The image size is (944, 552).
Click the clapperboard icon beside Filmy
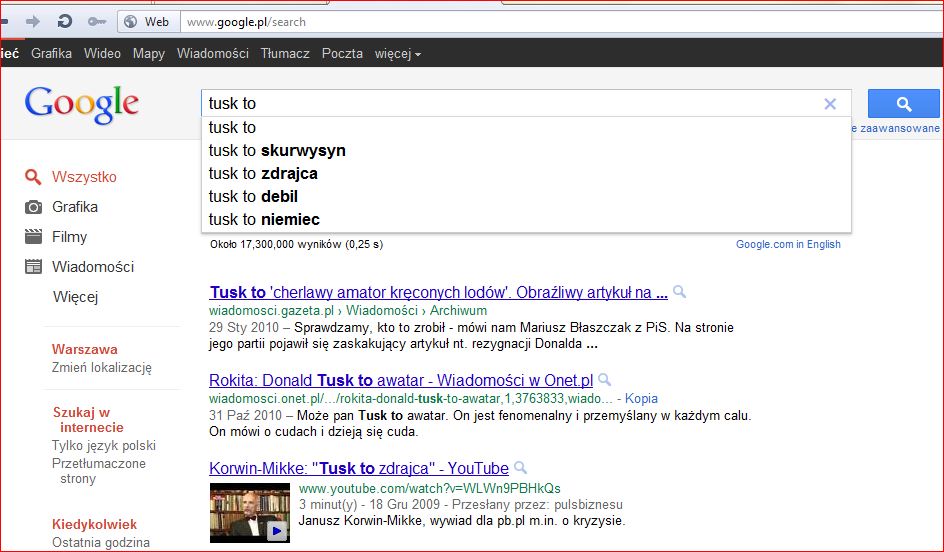click(x=33, y=237)
